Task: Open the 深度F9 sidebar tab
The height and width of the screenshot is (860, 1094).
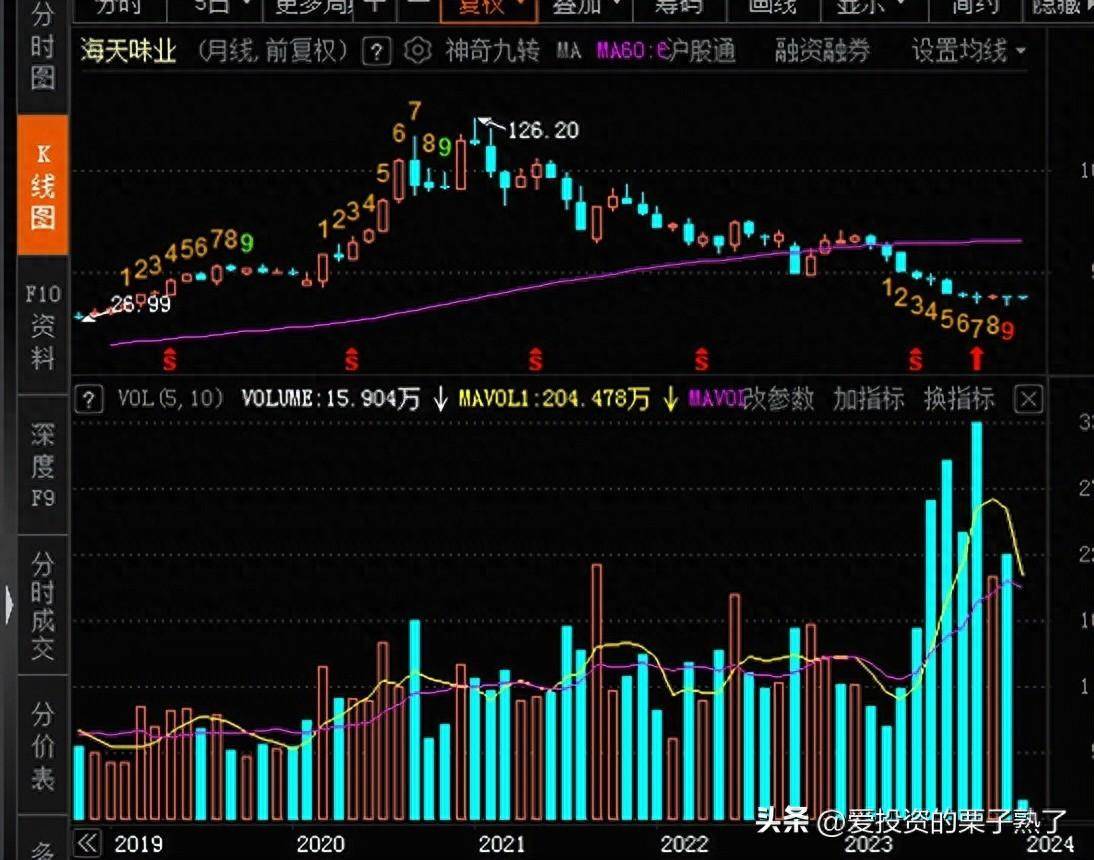Action: tap(43, 465)
